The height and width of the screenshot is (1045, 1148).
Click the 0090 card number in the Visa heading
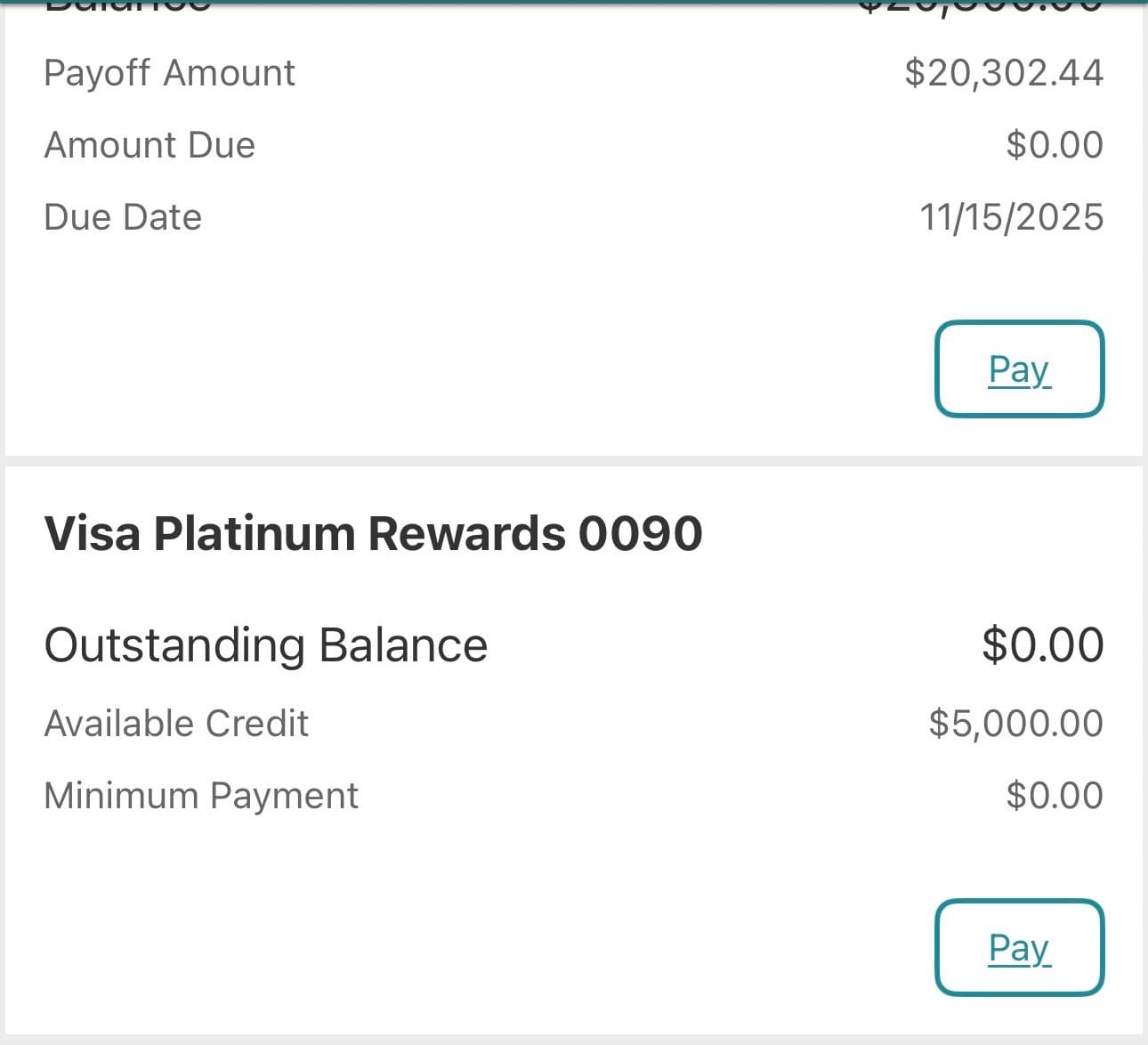click(640, 533)
